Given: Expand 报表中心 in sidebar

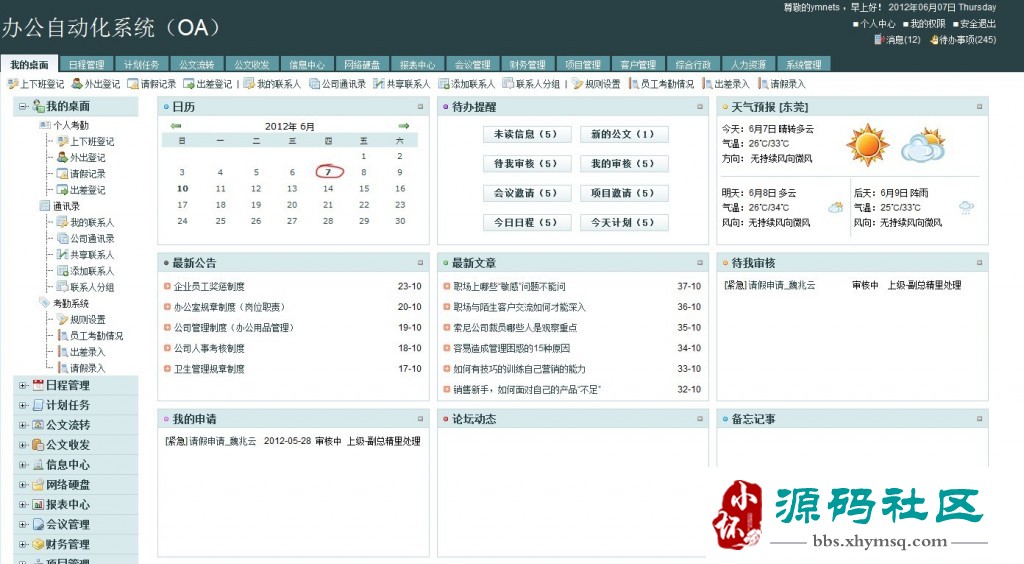Looking at the screenshot, I should 23,505.
